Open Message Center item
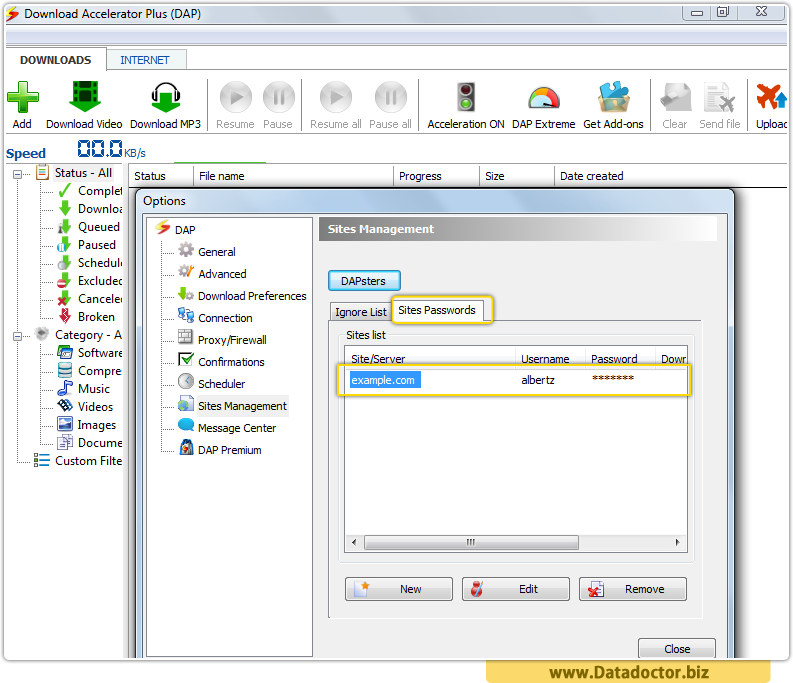The image size is (793, 683). (x=237, y=428)
